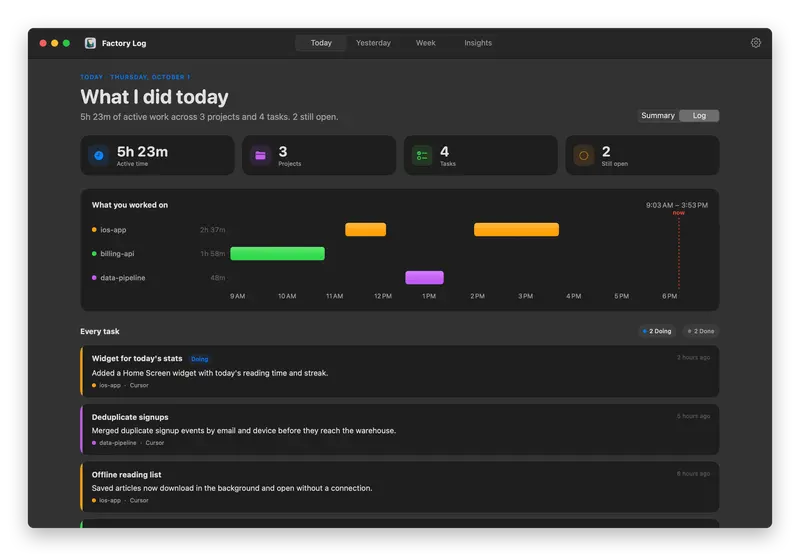Click the first orange ios-app timeline bar
Image resolution: width=800 pixels, height=556 pixels.
[365, 230]
